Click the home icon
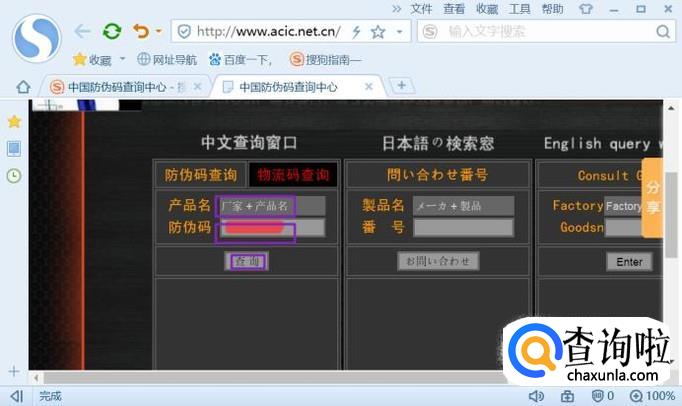Screen dimensions: 682x406 point(23,87)
